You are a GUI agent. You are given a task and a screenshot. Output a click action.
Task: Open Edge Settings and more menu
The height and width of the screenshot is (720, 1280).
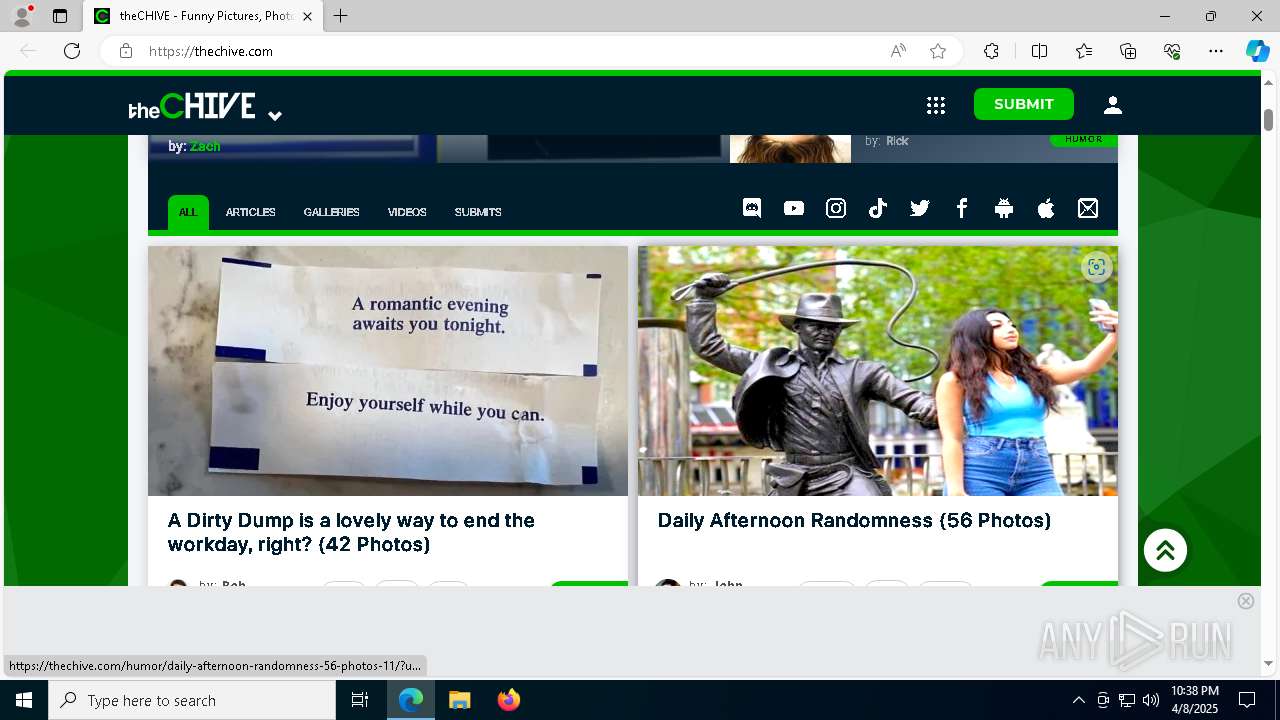(1216, 51)
